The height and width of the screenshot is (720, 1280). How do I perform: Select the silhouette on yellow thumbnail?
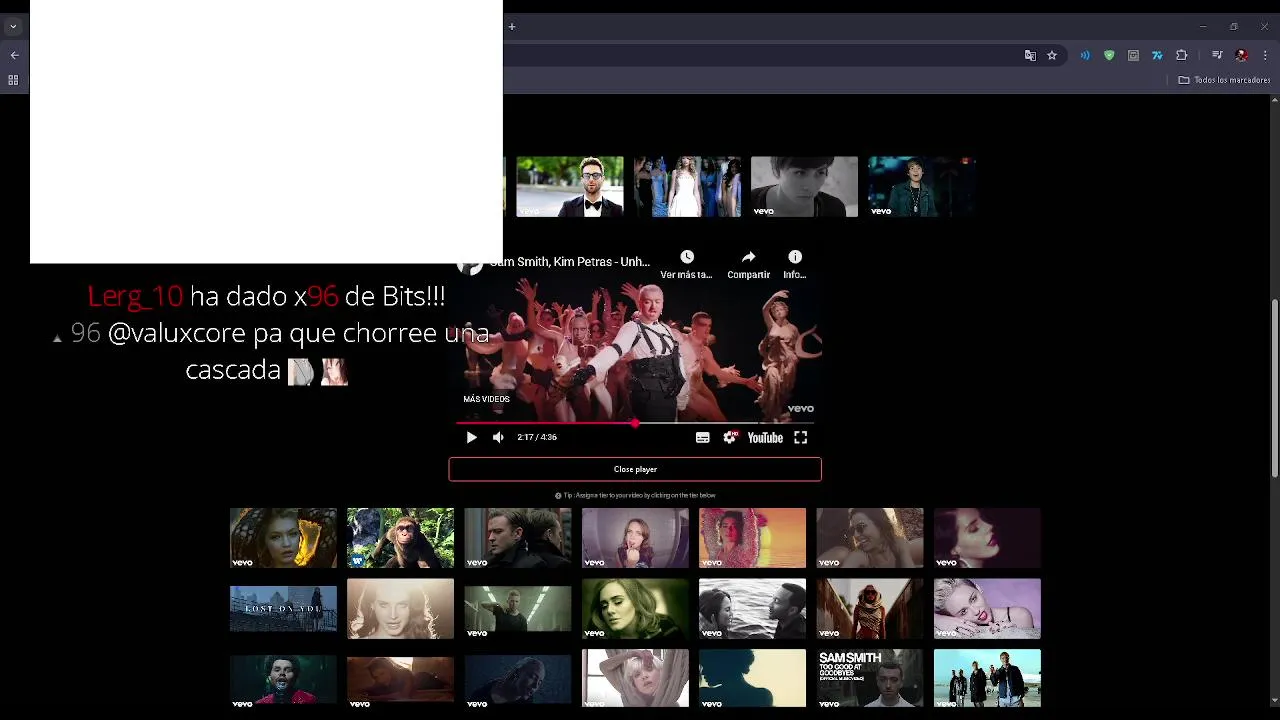pos(752,679)
